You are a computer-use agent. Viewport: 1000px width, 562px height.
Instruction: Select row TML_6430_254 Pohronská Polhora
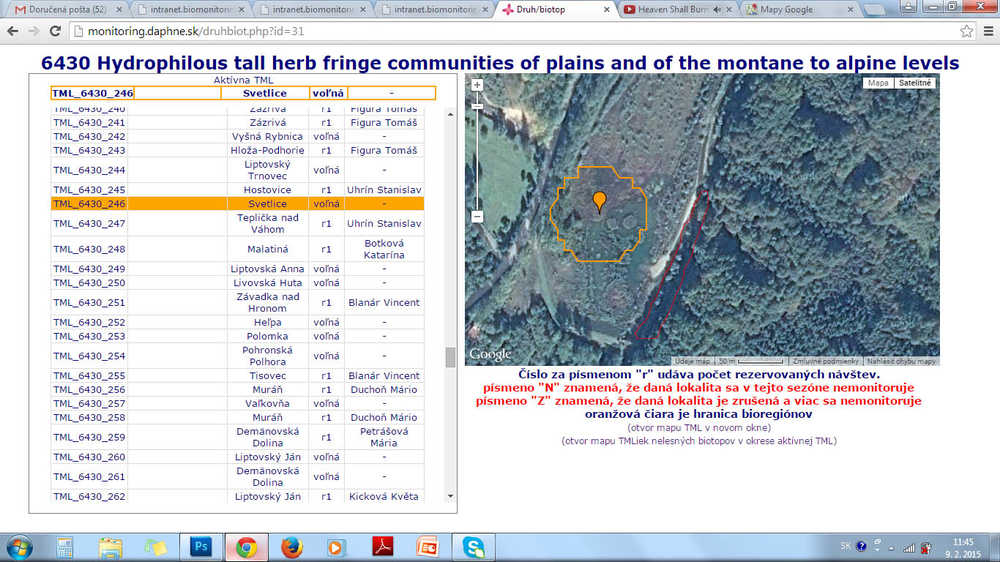[x=237, y=357]
